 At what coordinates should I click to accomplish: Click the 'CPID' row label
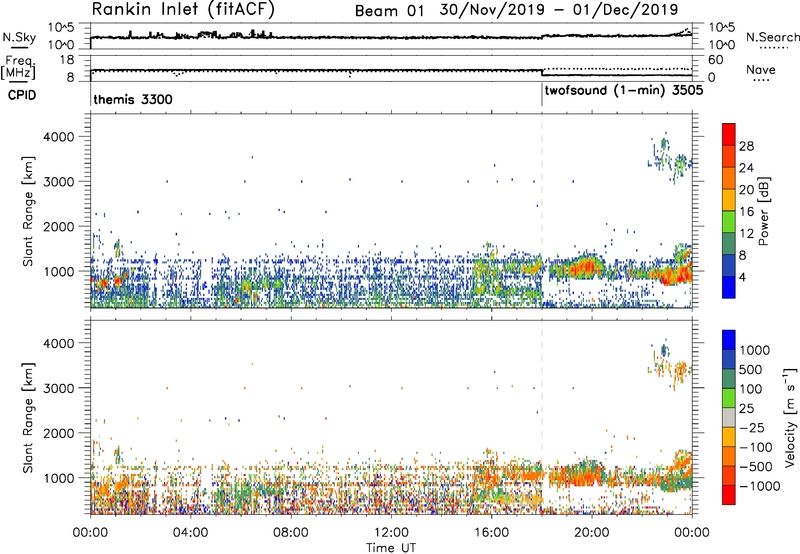tap(22, 95)
